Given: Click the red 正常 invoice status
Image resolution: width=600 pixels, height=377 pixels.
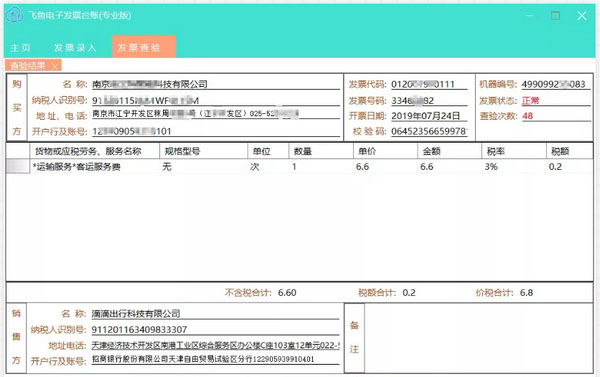Looking at the screenshot, I should [530, 101].
